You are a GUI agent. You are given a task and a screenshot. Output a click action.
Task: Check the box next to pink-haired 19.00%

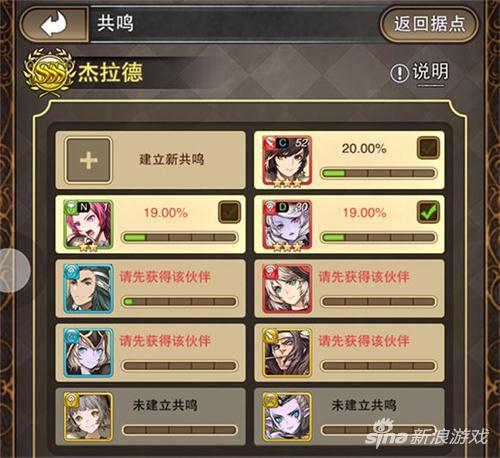(x=229, y=212)
